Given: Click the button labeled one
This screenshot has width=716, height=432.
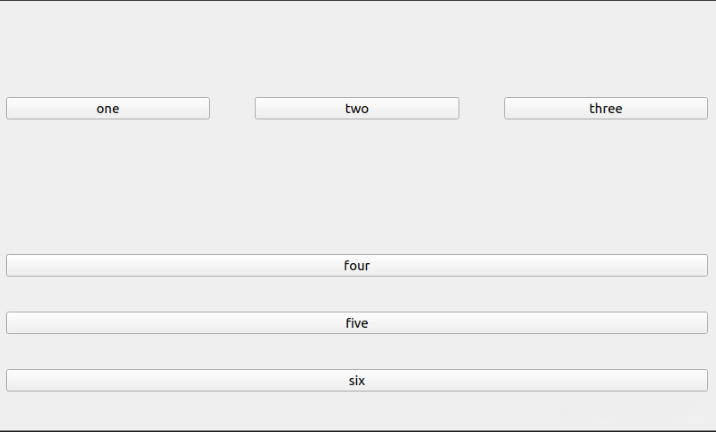Looking at the screenshot, I should (x=108, y=108).
